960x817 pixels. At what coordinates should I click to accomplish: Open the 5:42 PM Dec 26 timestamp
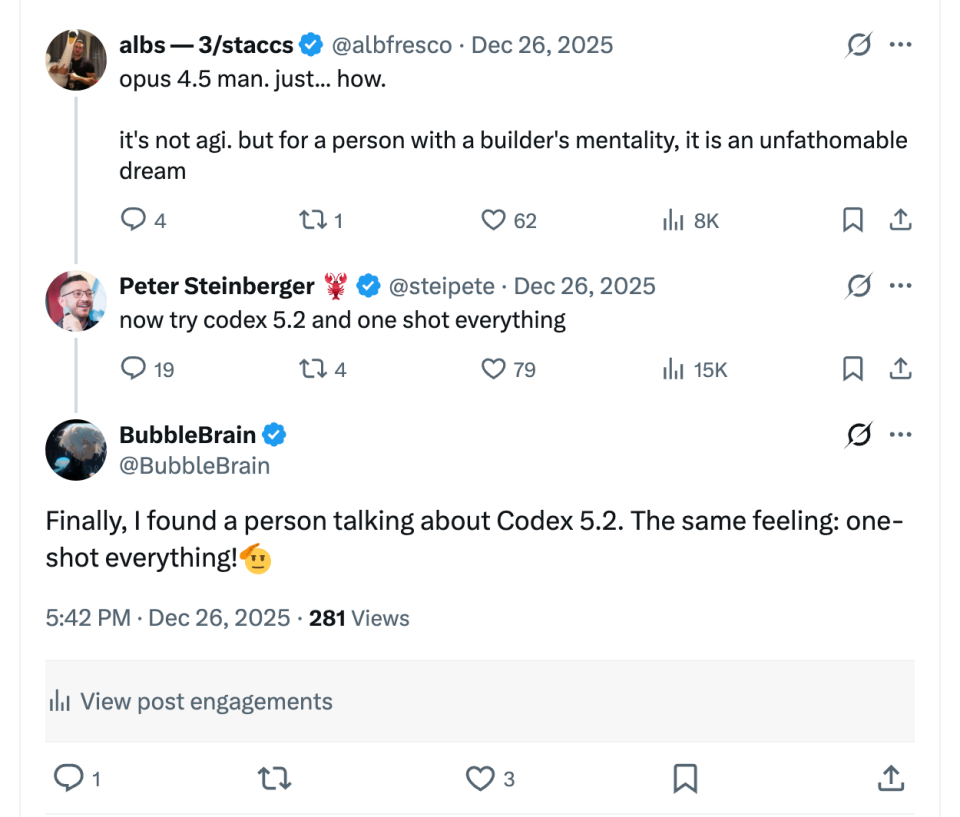(167, 618)
